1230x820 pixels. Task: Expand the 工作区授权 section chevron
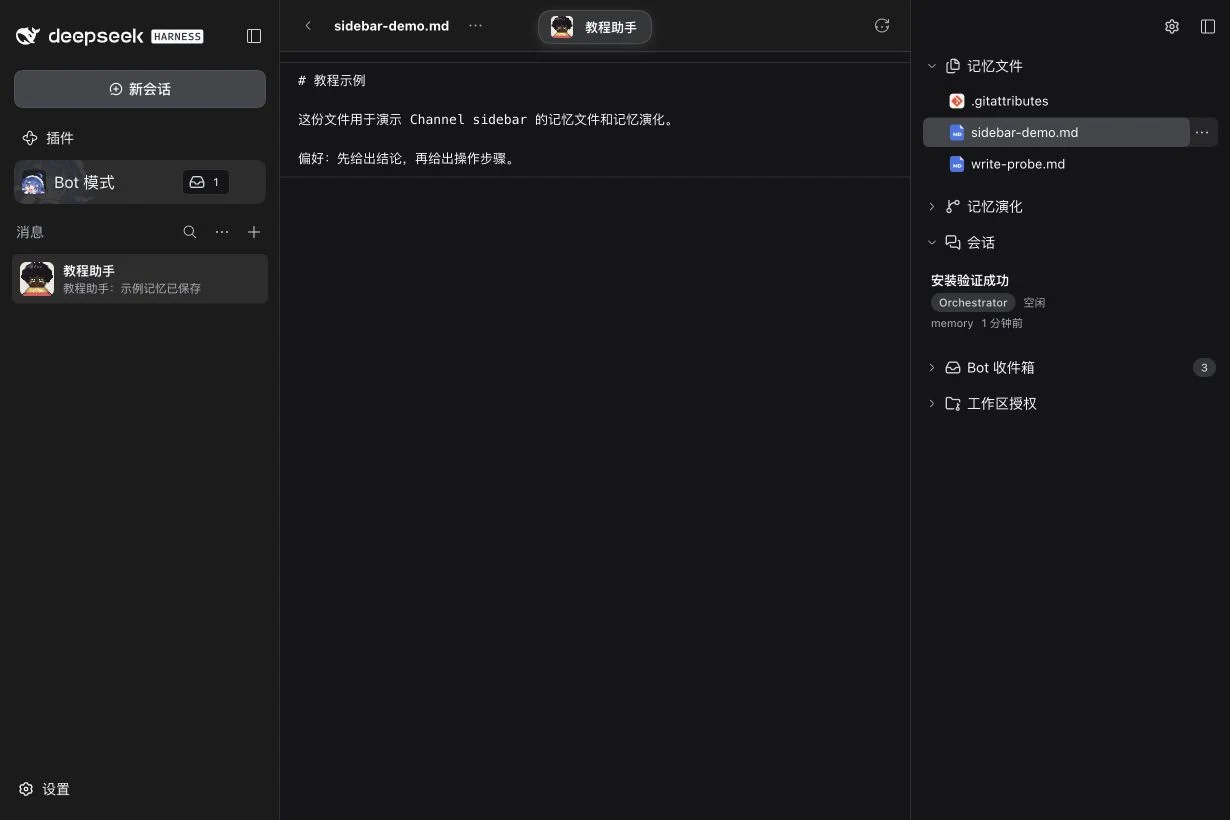[x=932, y=404]
